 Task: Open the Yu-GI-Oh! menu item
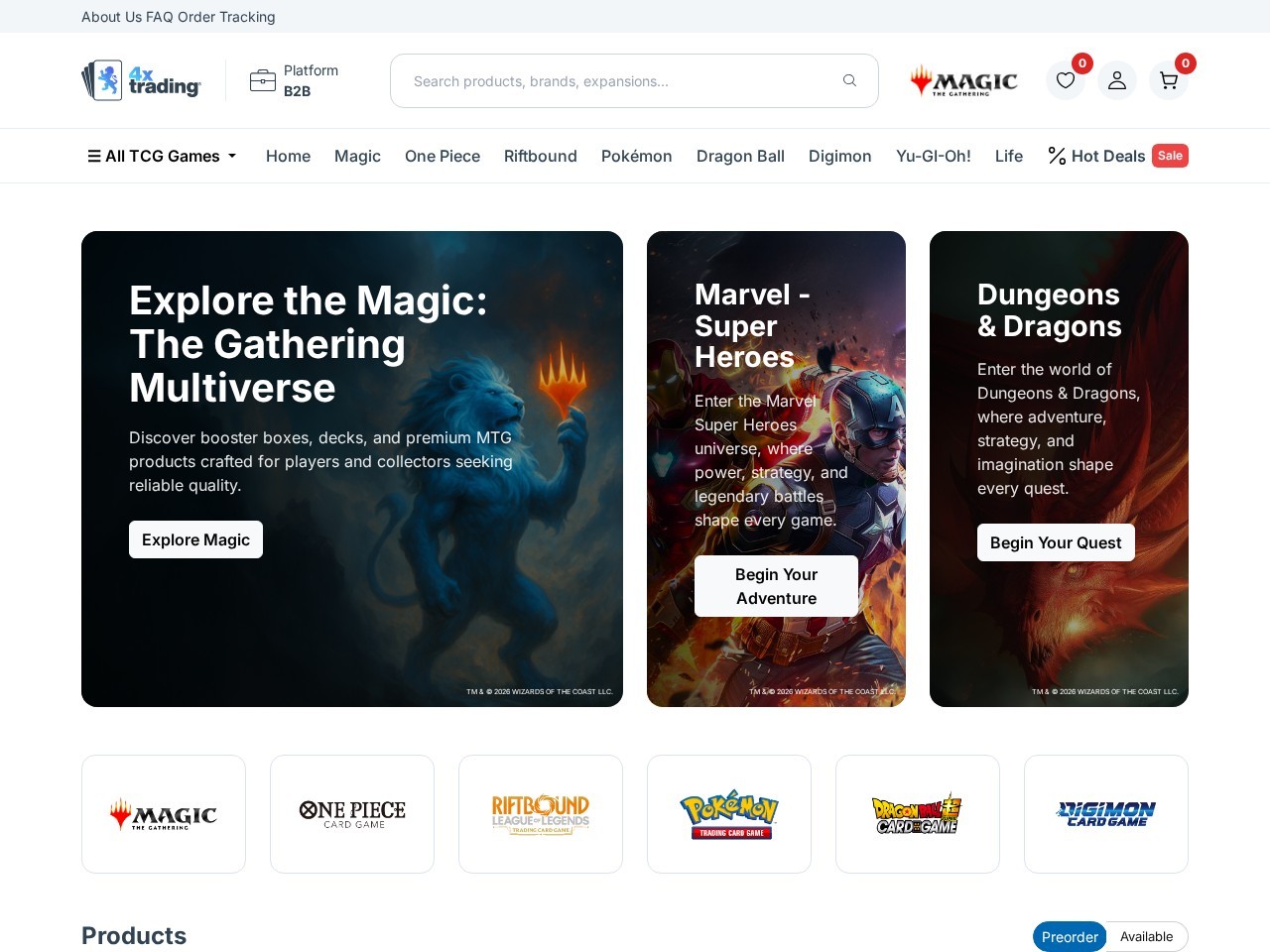(933, 156)
